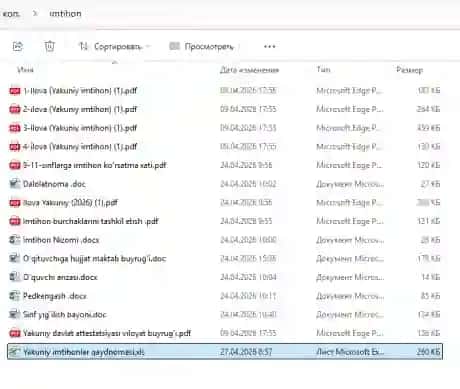Click the imtihon breadcrumb folder
Screen dimensions: 460x389
click(x=65, y=14)
